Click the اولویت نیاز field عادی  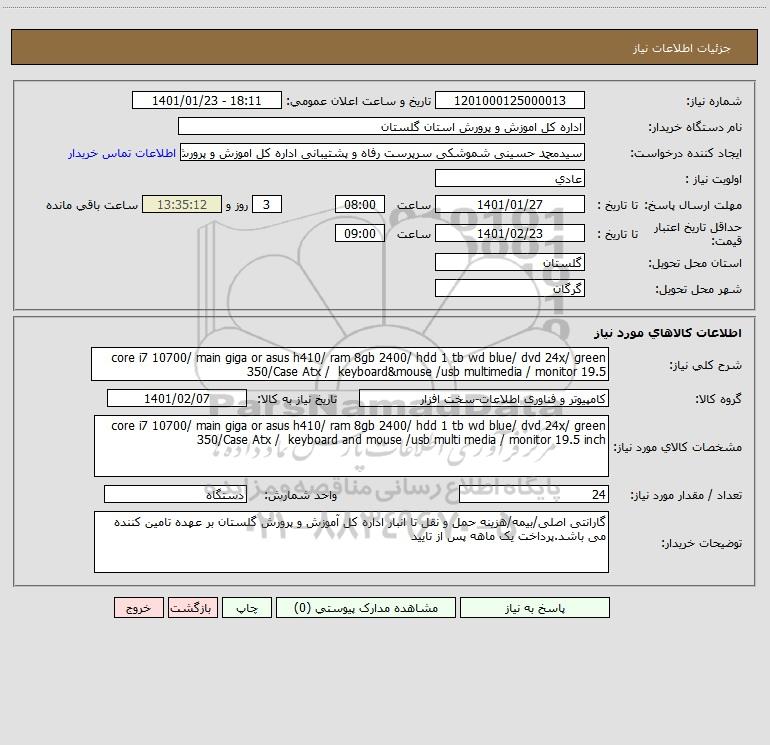coord(510,179)
